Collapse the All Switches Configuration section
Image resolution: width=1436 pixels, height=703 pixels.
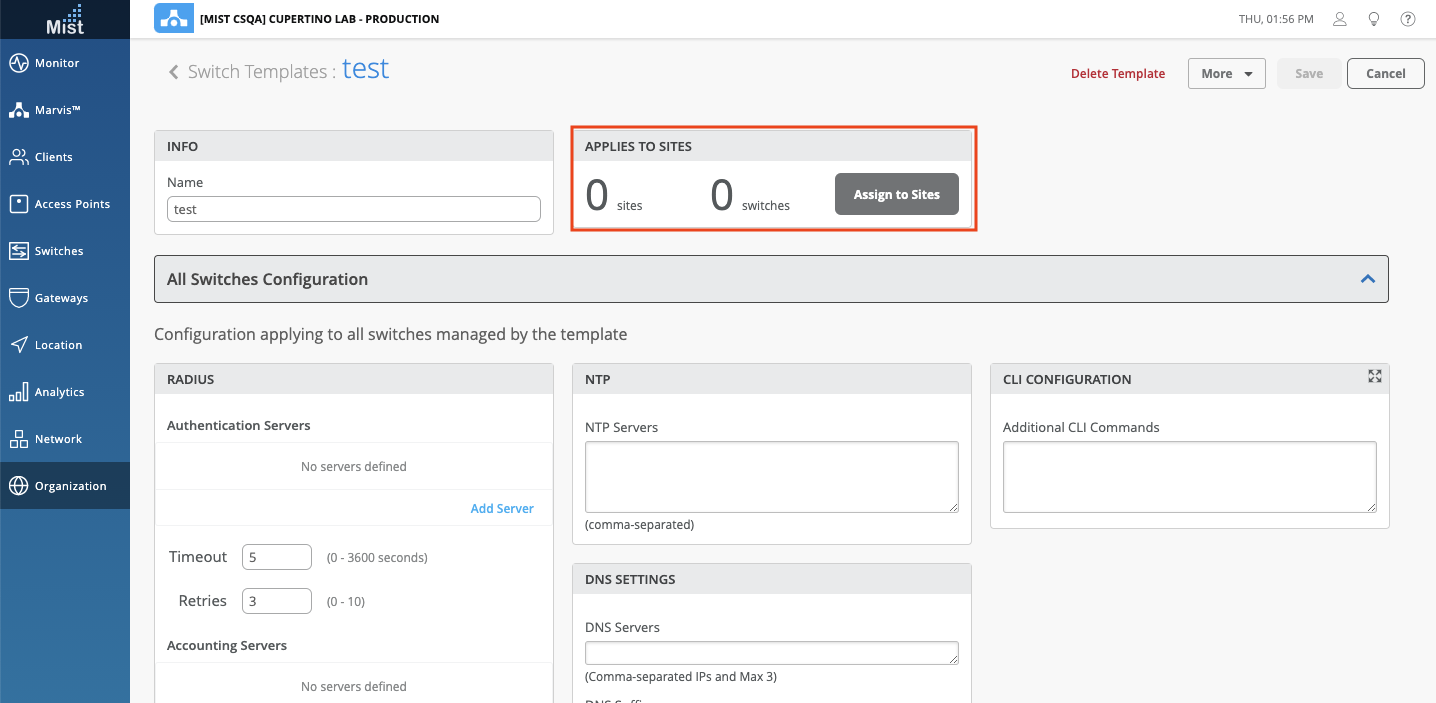[1368, 280]
